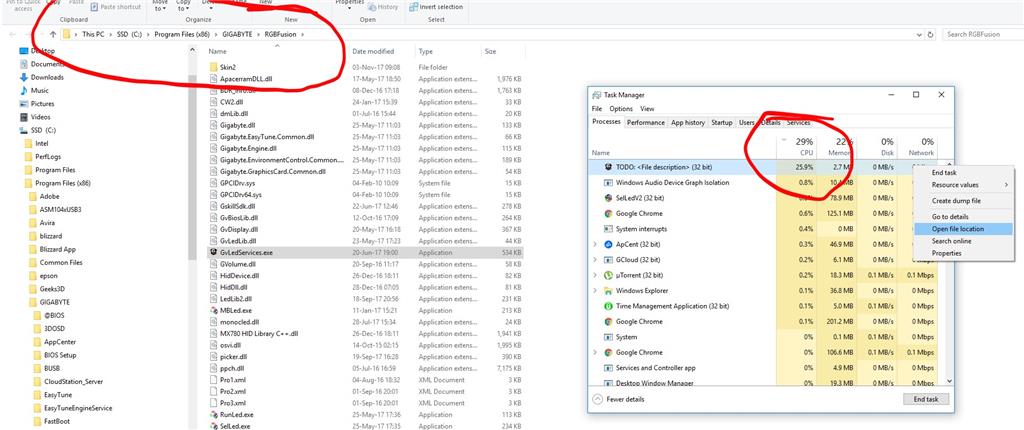The height and width of the screenshot is (430, 1024).
Task: Switch to the Startup tab
Action: pos(722,122)
